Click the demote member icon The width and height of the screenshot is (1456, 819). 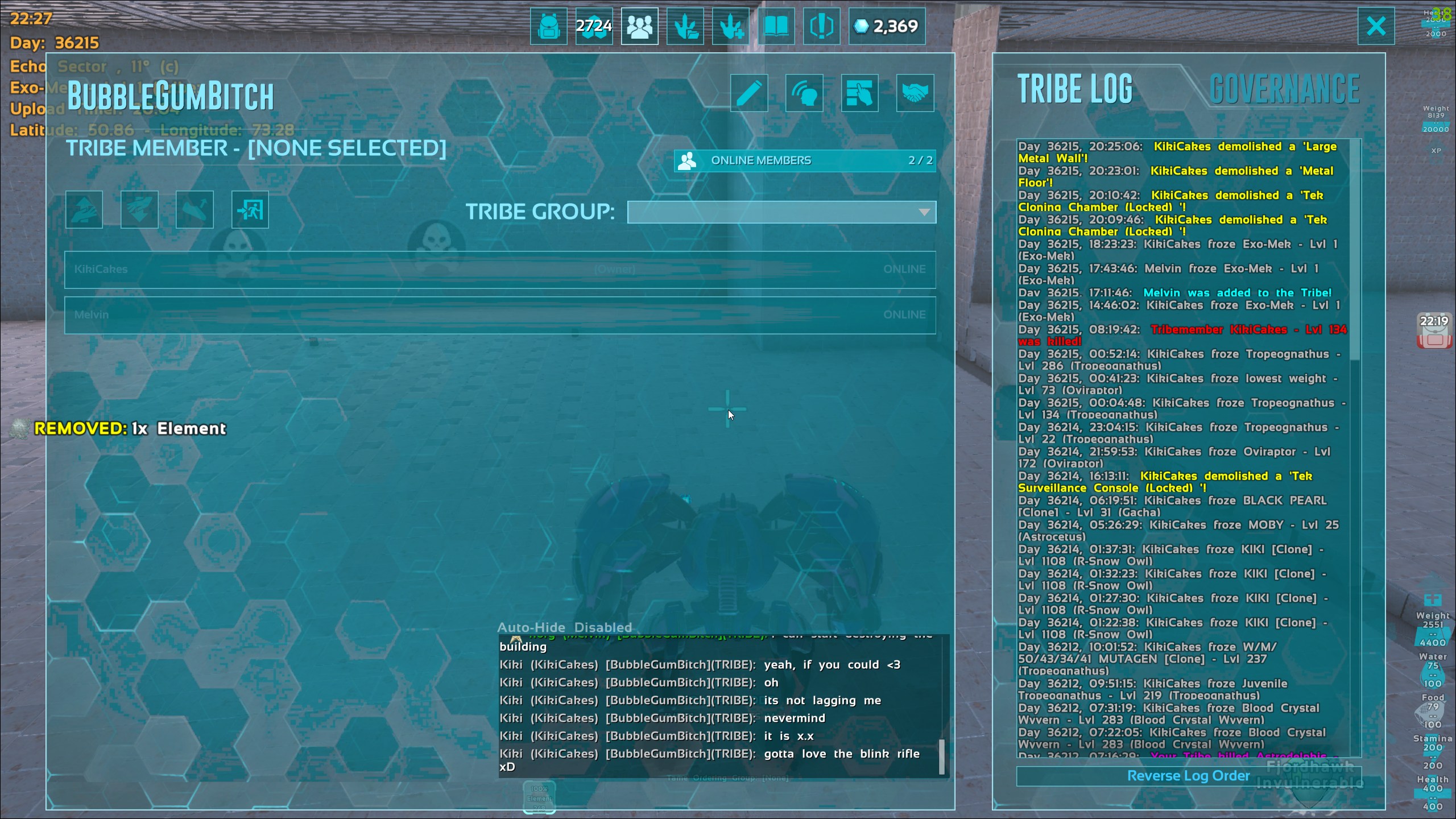pos(139,210)
